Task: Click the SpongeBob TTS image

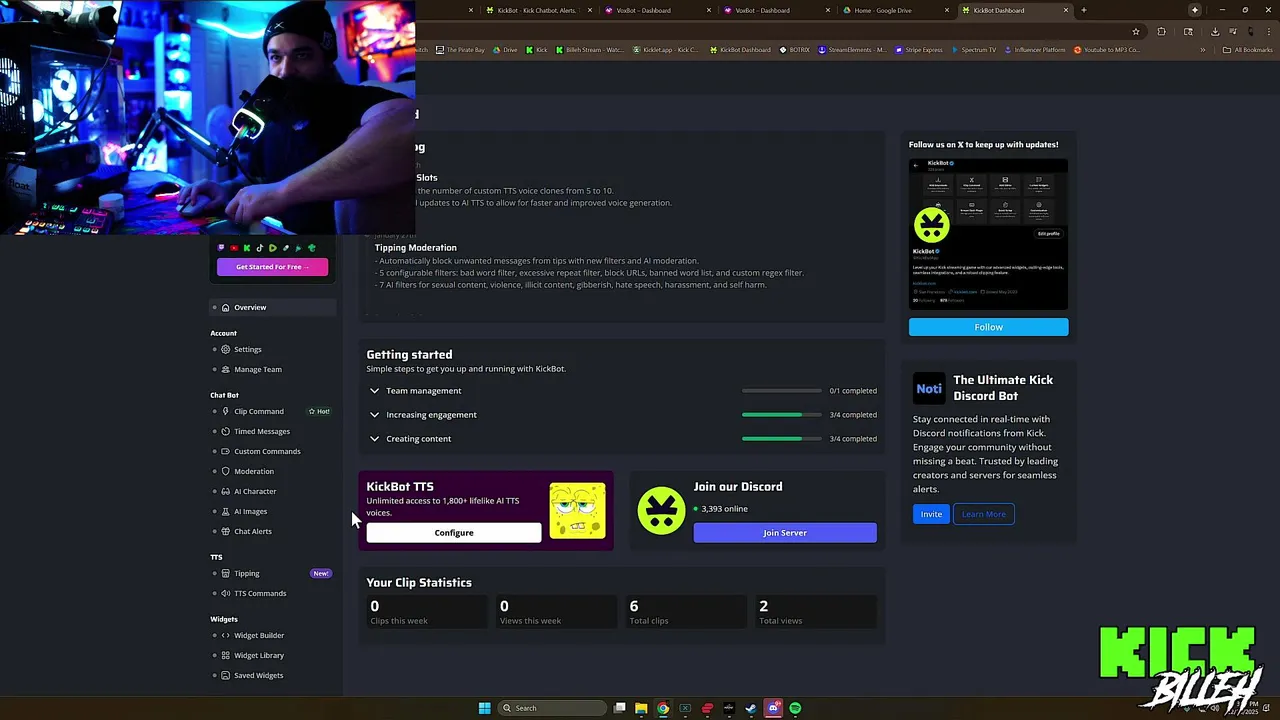Action: [577, 510]
